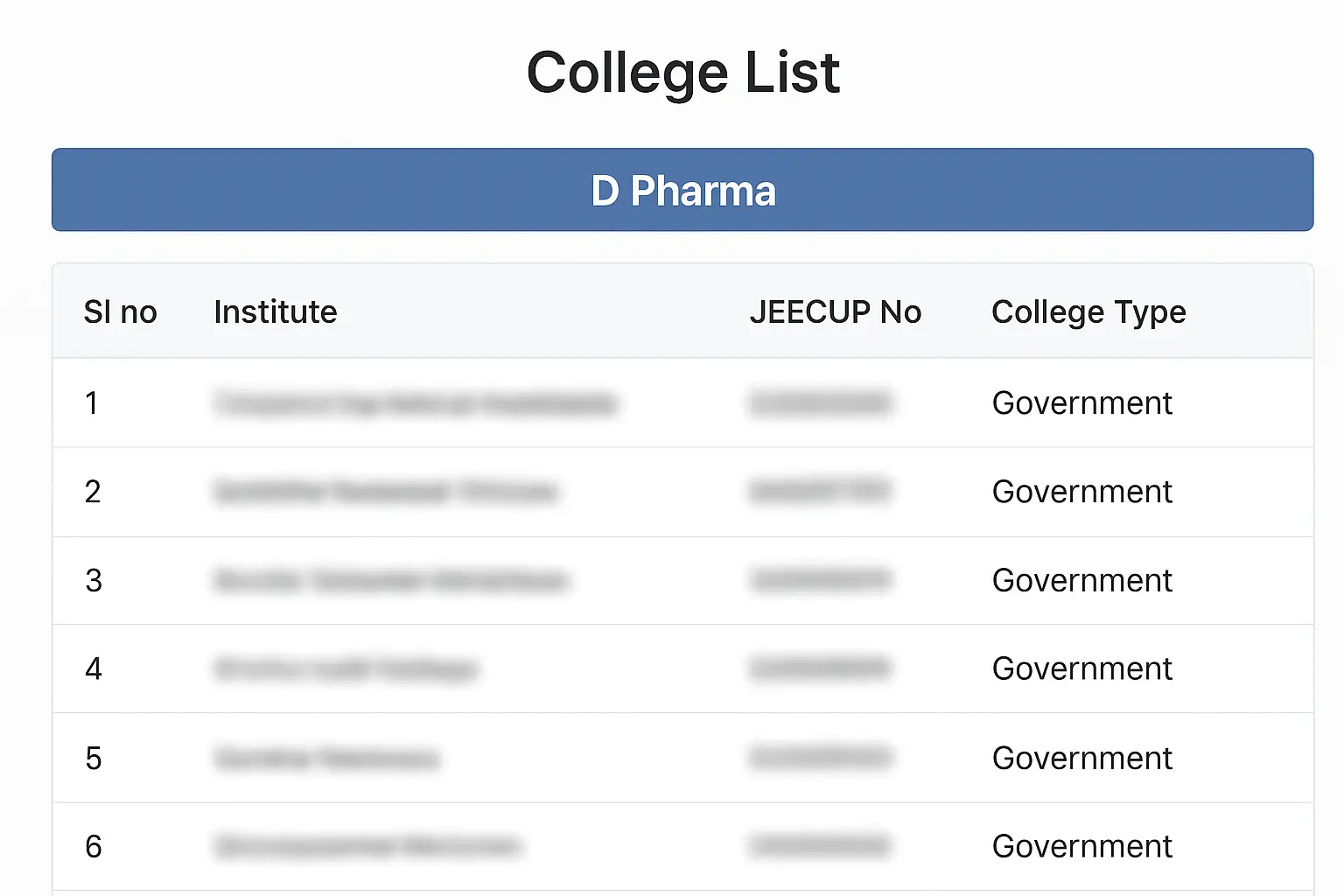This screenshot has width=1344, height=896.
Task: Select the Sl no column header
Action: [120, 312]
